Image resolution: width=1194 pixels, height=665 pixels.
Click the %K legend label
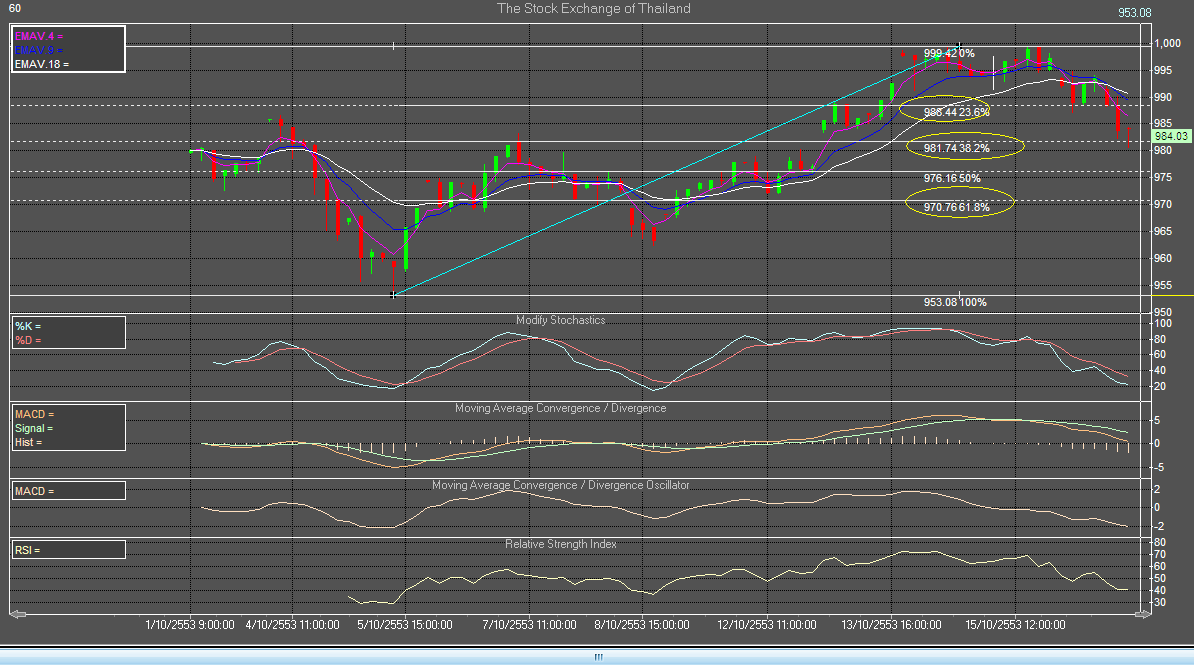click(x=28, y=326)
